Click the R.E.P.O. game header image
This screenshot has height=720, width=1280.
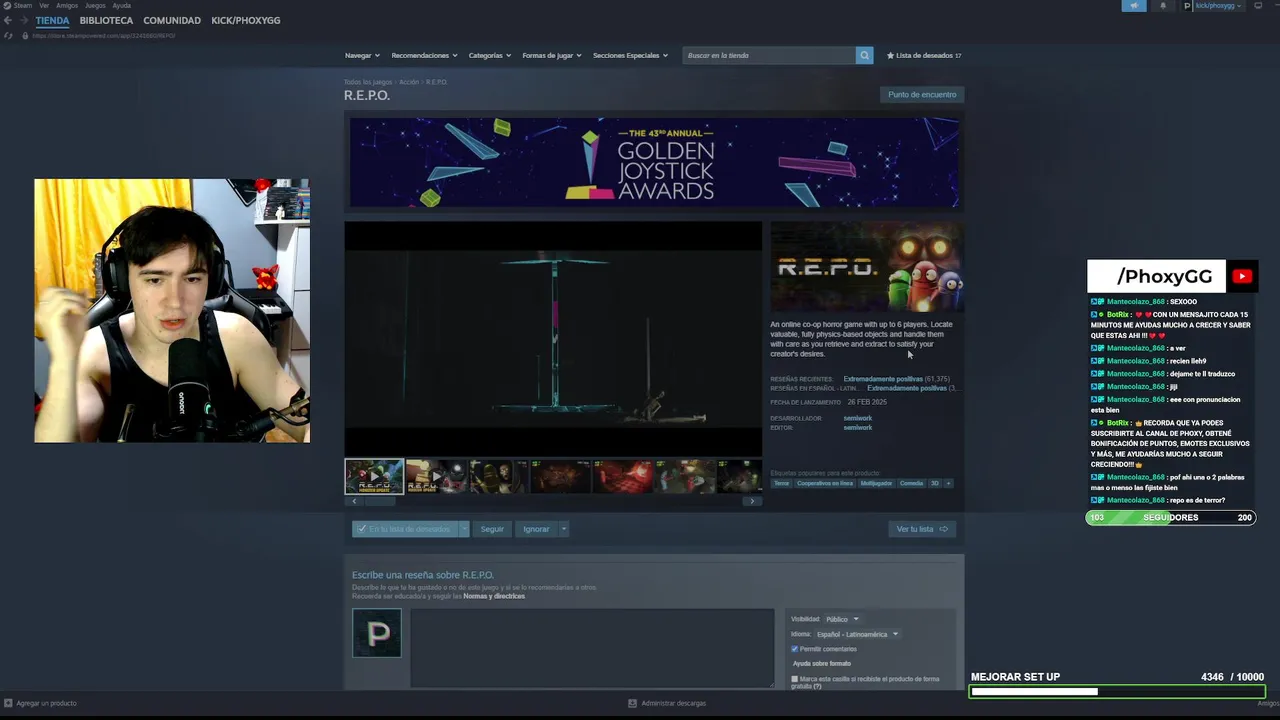[867, 267]
